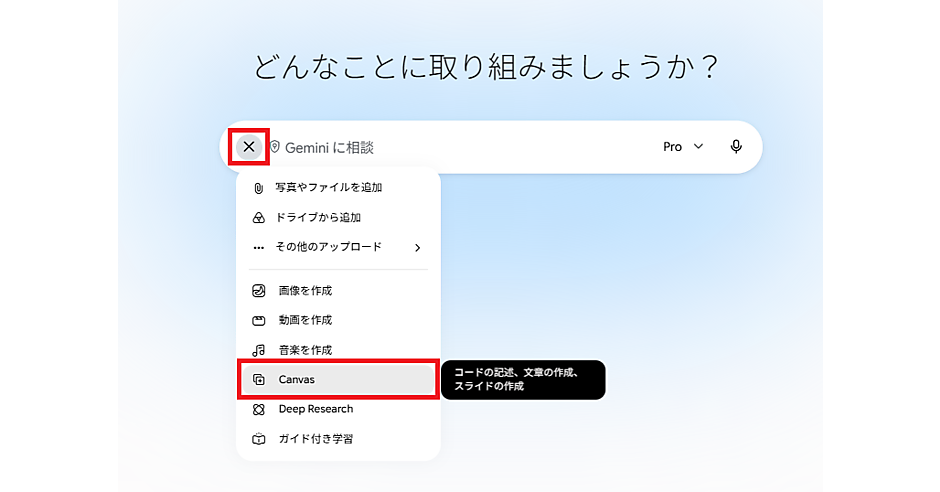Image resolution: width=940 pixels, height=492 pixels.
Task: Click the microphone voice input icon
Action: click(x=736, y=147)
